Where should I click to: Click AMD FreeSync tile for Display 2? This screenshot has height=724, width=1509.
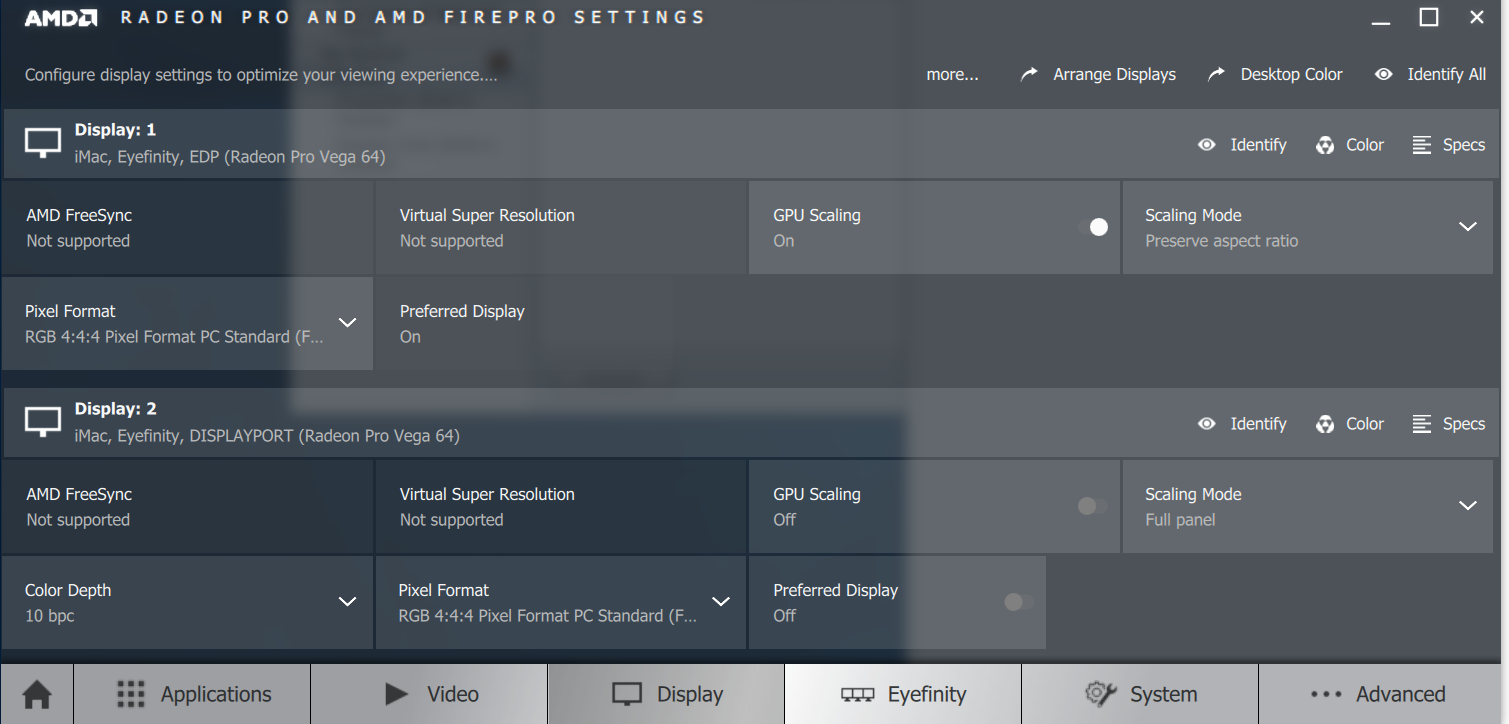[187, 506]
